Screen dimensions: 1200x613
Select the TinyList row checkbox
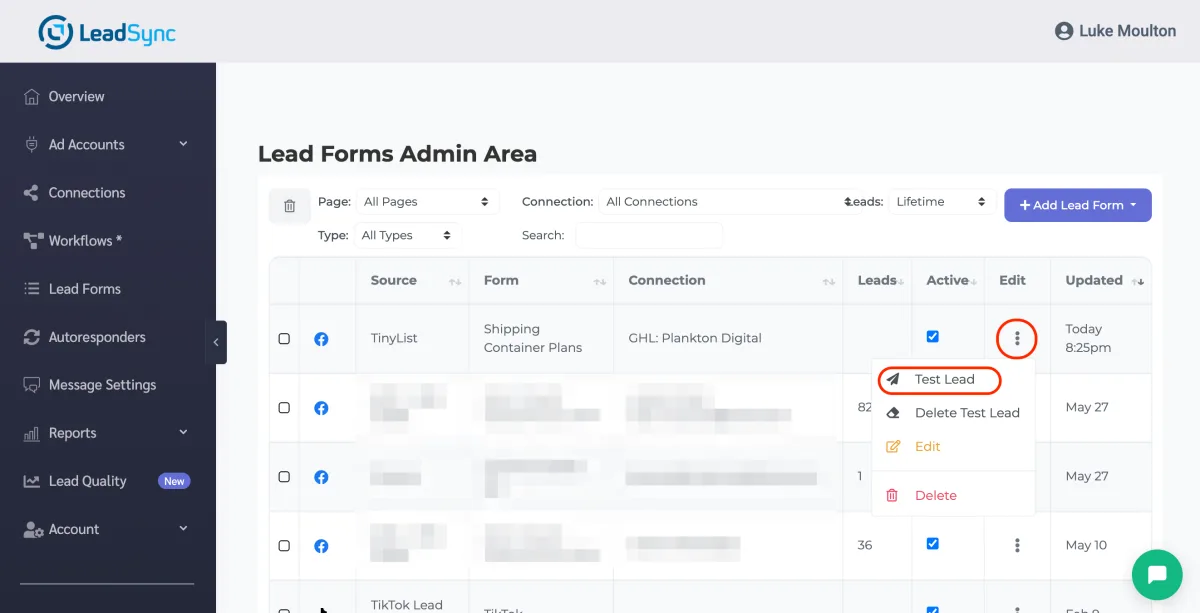(284, 339)
